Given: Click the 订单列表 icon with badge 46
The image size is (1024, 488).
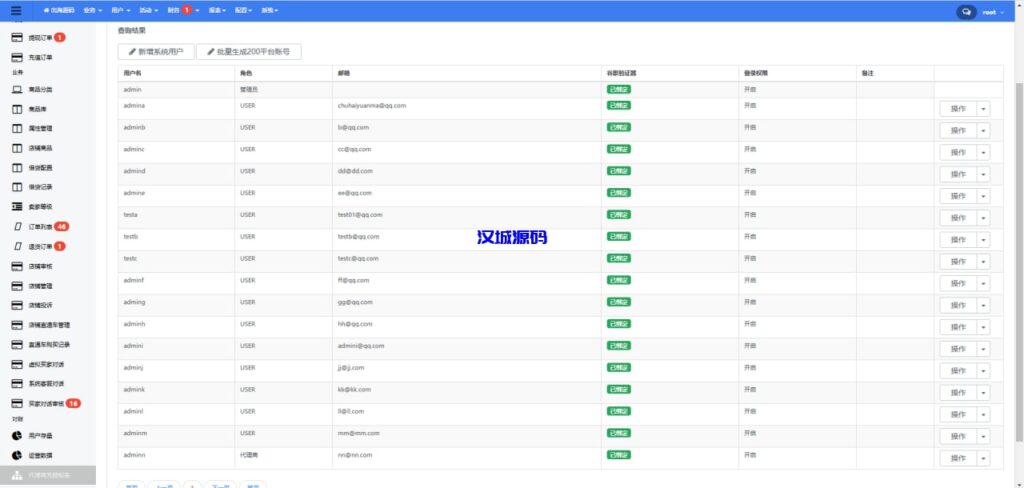Looking at the screenshot, I should click(x=19, y=227).
